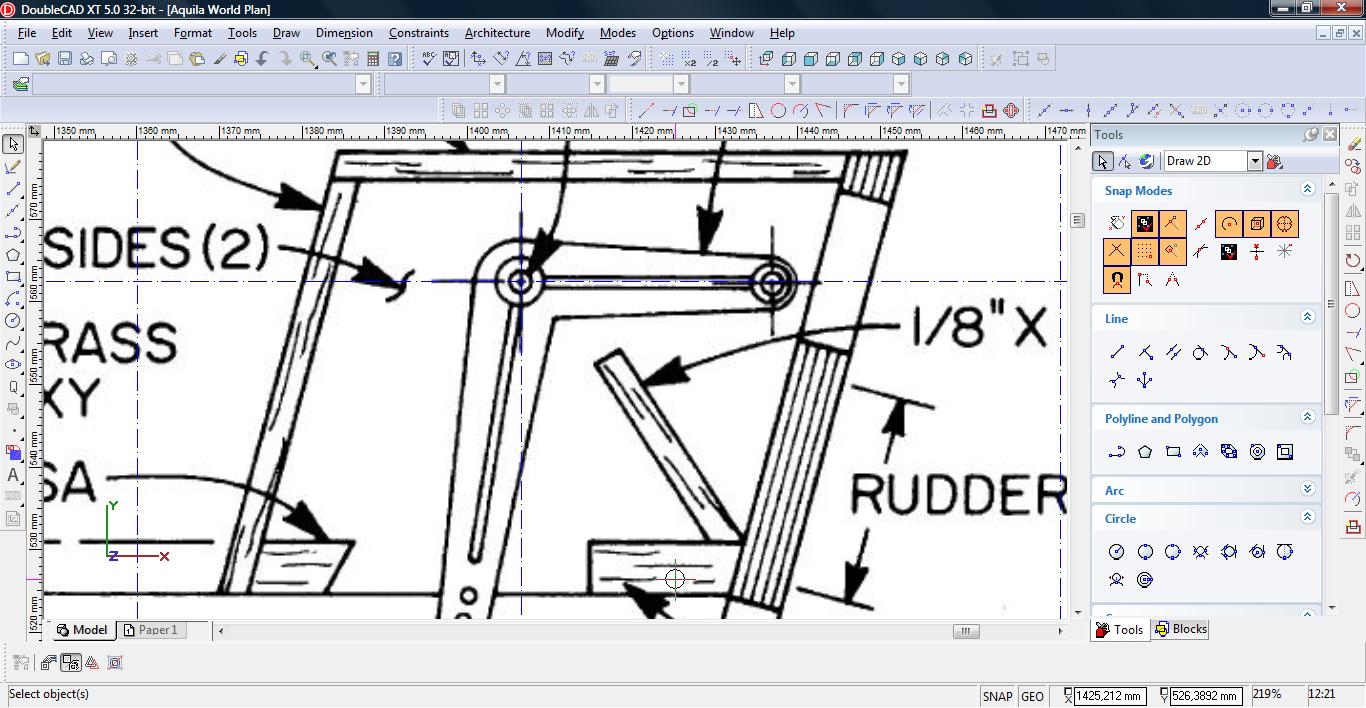Select the Polygon tool in Polyline and Polygon
This screenshot has height=708, width=1366.
(x=1145, y=452)
